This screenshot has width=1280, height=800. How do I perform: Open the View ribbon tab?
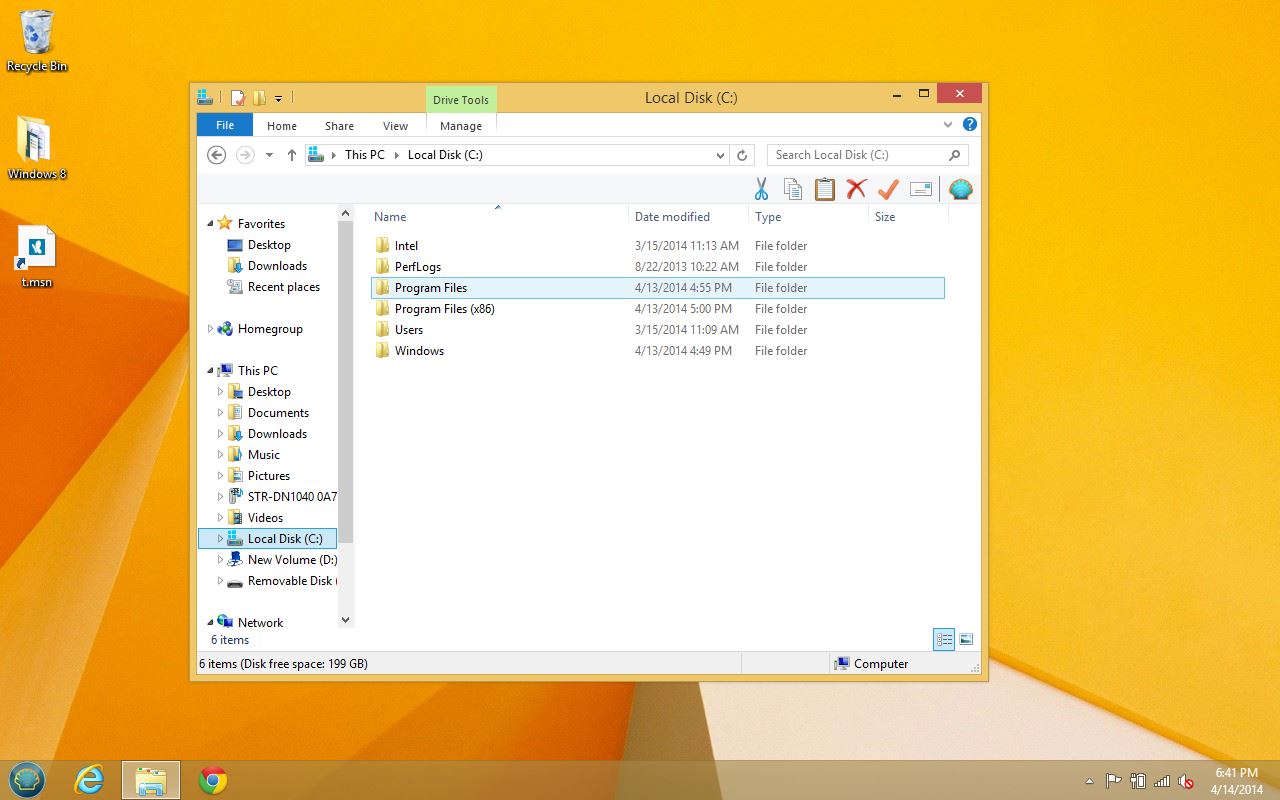pyautogui.click(x=395, y=126)
